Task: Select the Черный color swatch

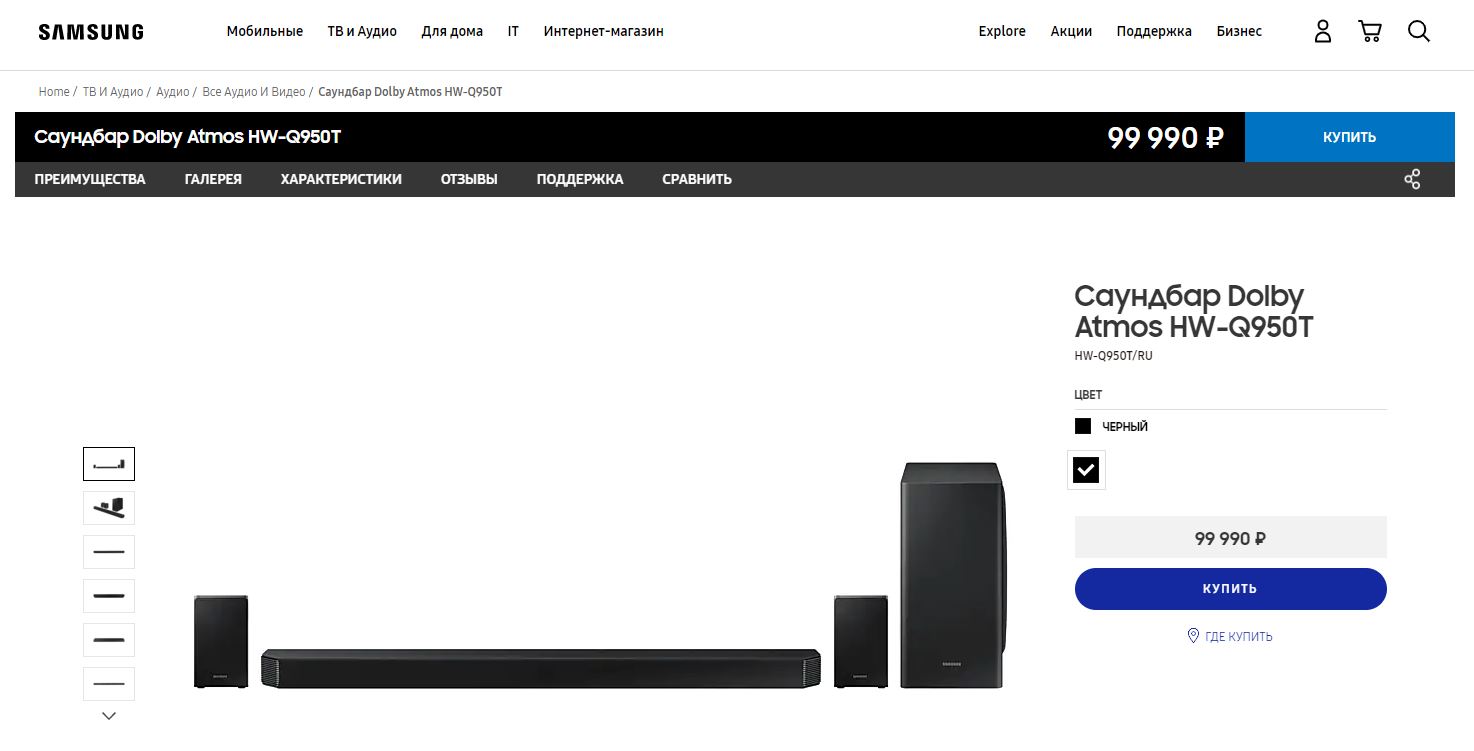Action: pos(1083,426)
